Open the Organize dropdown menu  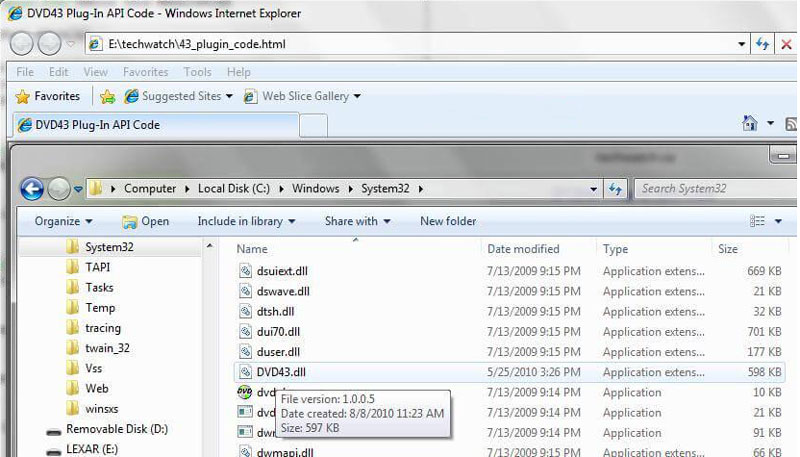[x=63, y=221]
